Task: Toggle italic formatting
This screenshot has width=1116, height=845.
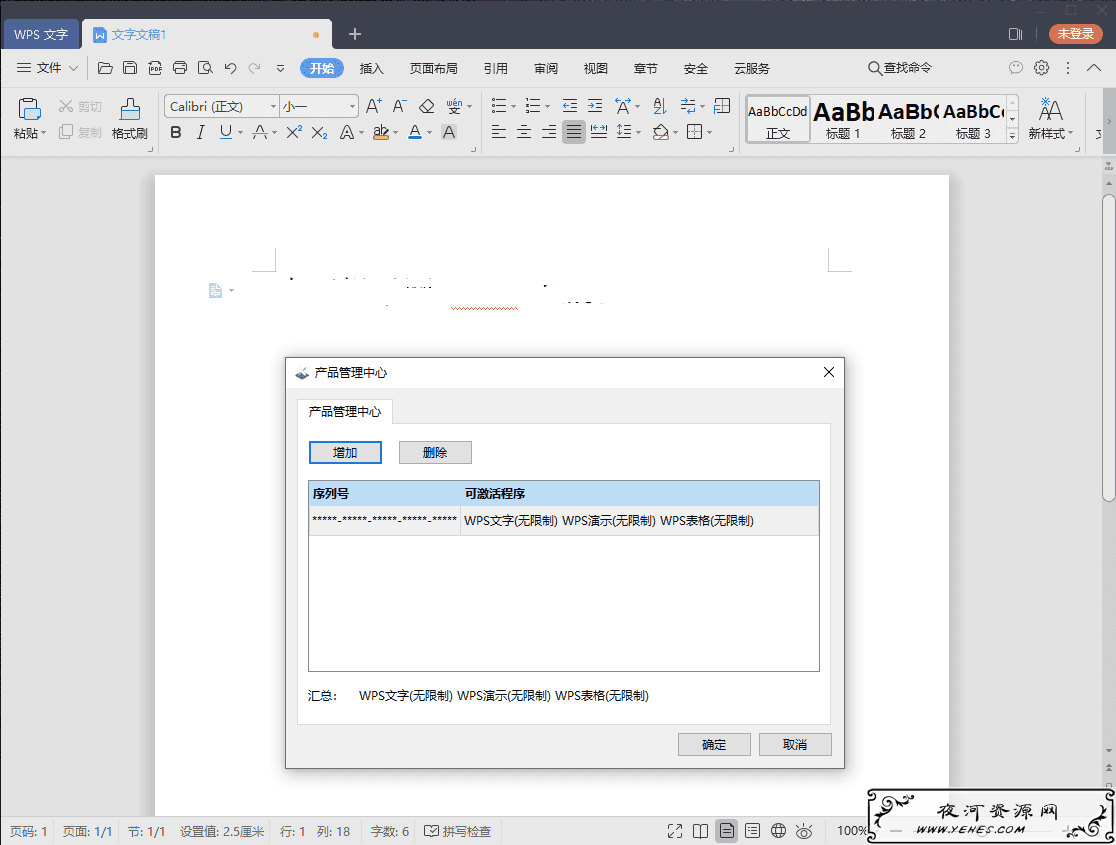Action: pyautogui.click(x=201, y=132)
